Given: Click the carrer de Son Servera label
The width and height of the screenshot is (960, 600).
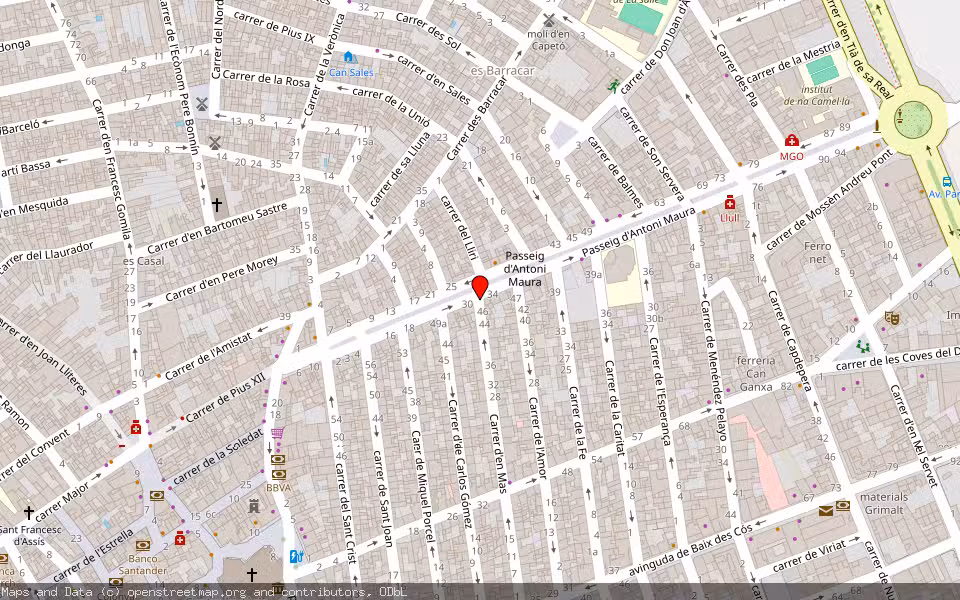Looking at the screenshot, I should click(x=651, y=154).
